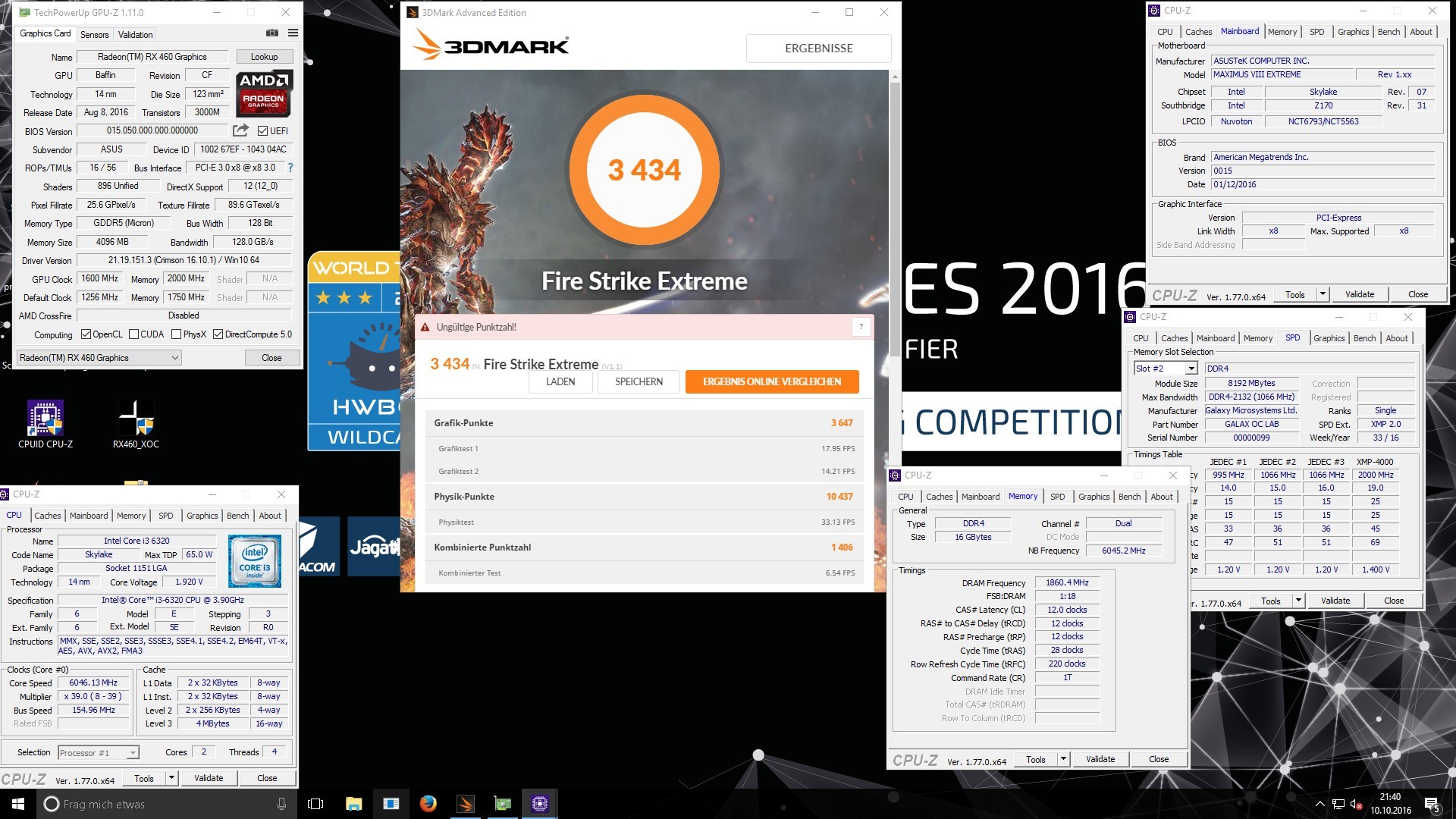
Task: Click Validate in the Memory CPU-Z window
Action: coord(1100,759)
